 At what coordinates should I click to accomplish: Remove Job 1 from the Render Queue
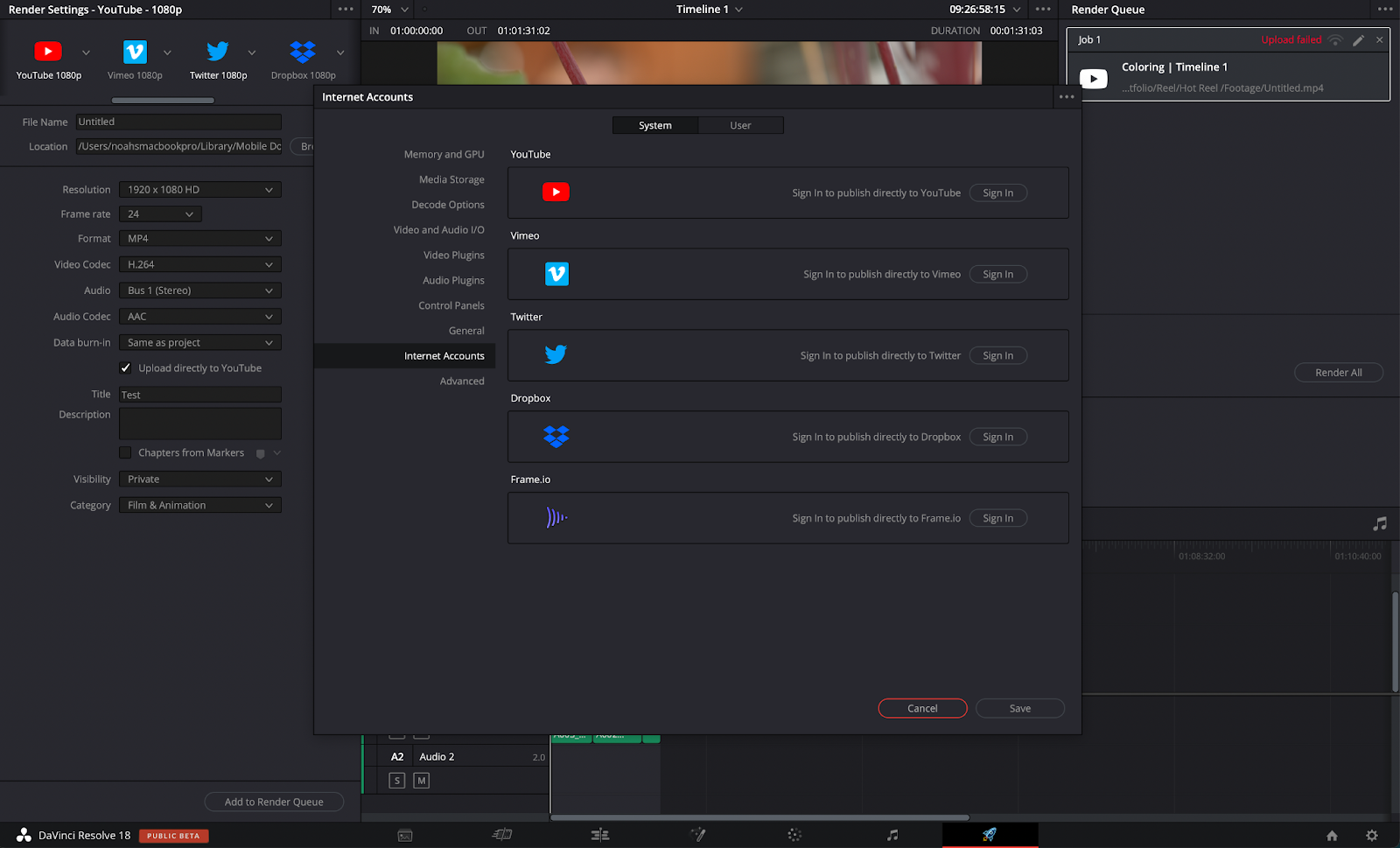click(1380, 40)
